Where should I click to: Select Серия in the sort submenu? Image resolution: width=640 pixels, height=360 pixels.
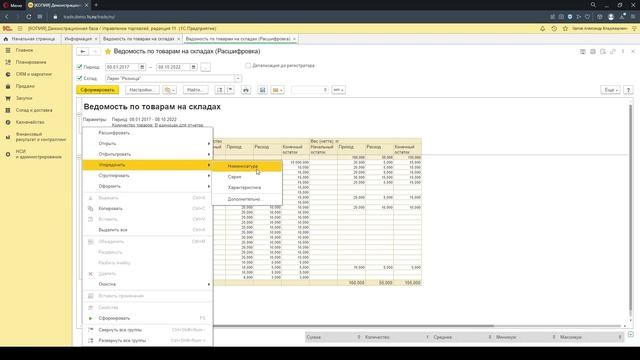coord(247,177)
